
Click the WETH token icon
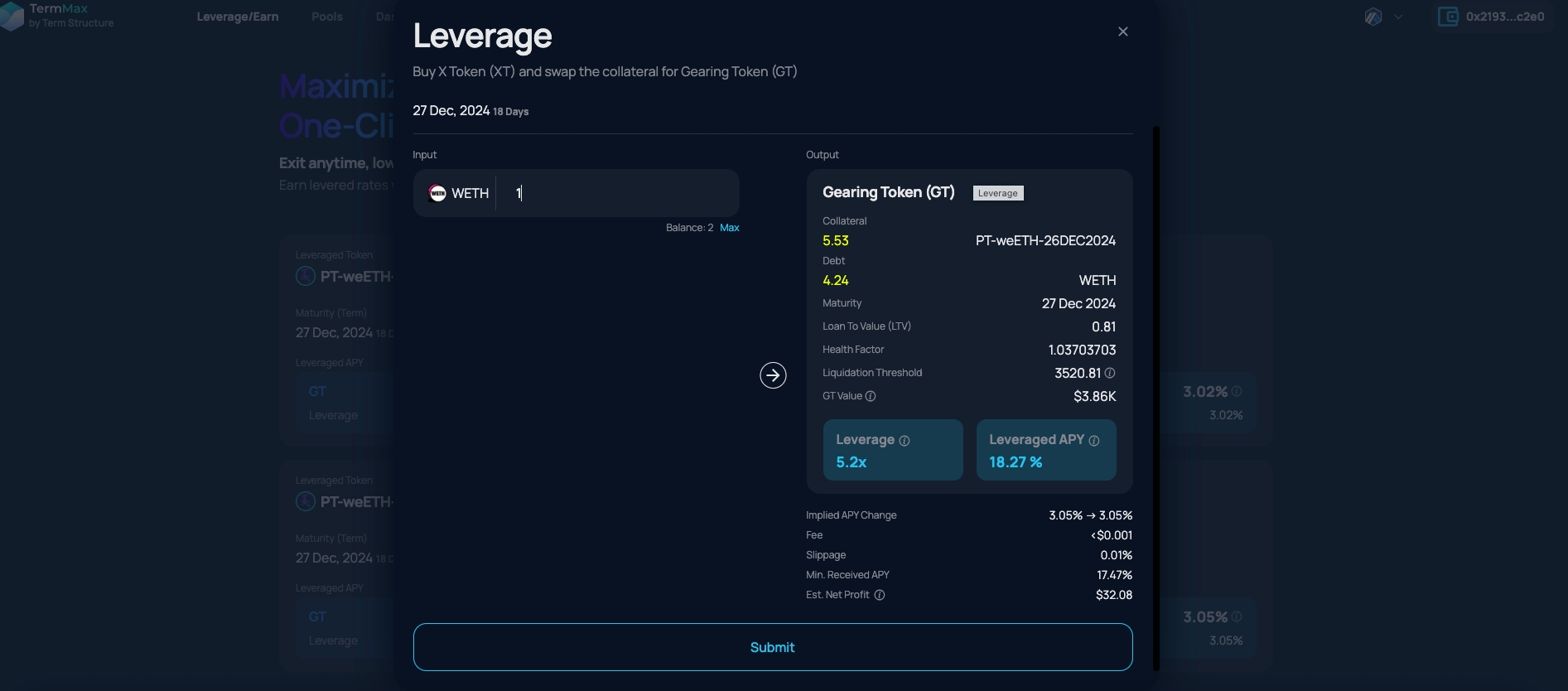click(437, 193)
